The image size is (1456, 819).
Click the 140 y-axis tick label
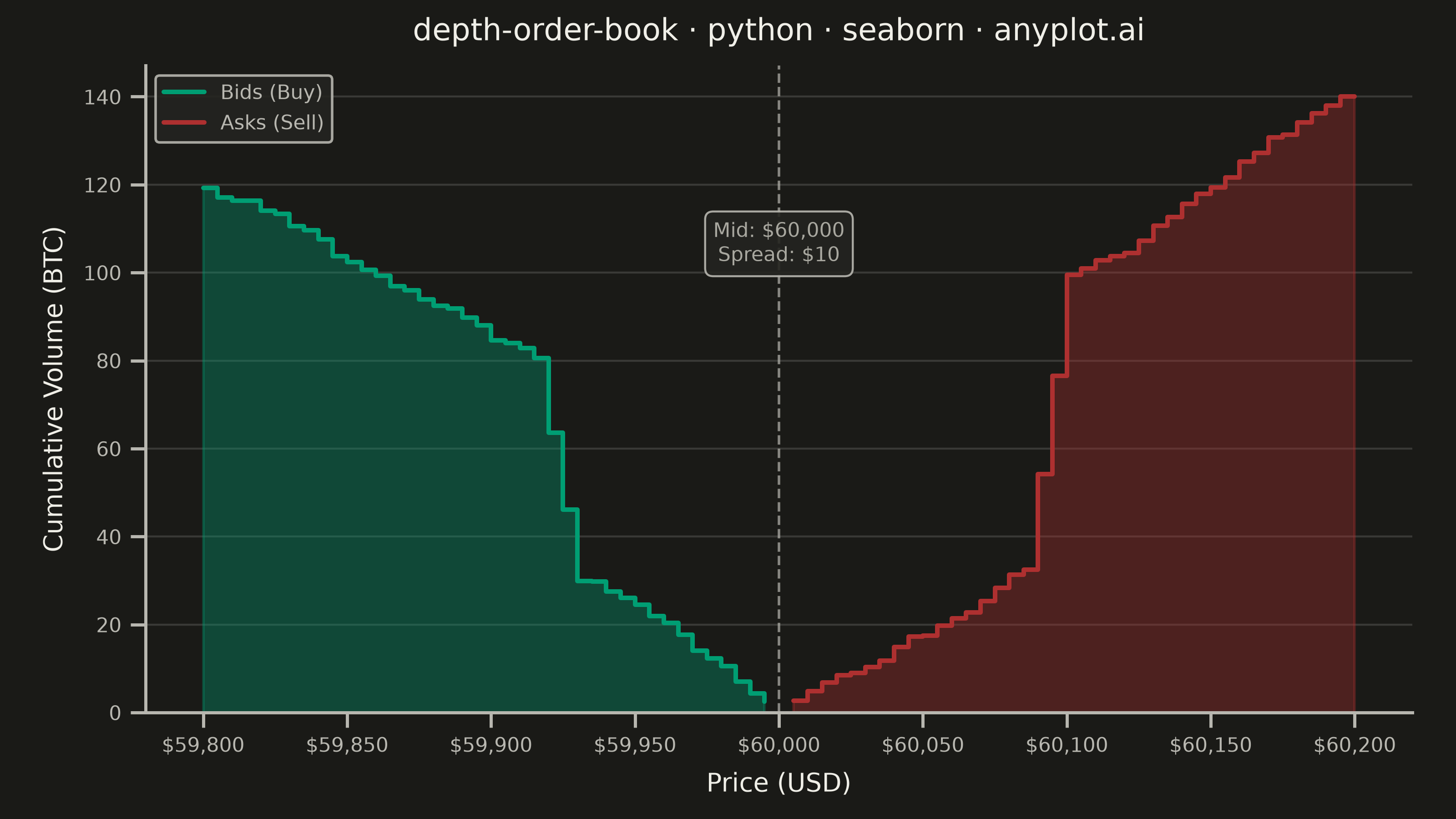click(x=102, y=98)
